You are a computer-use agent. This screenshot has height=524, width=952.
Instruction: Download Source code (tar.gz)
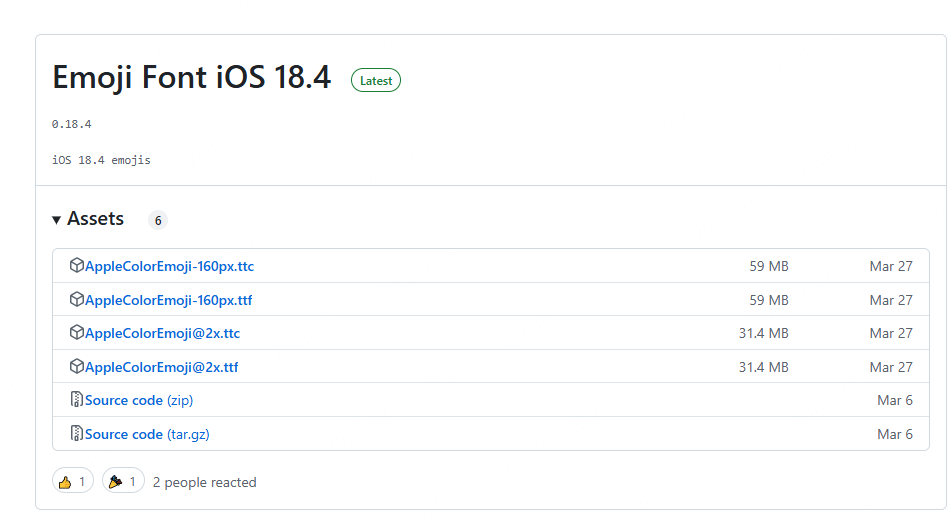click(147, 435)
